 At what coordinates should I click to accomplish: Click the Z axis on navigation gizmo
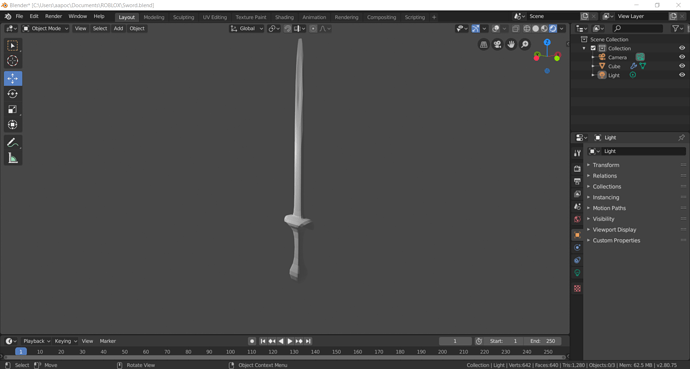click(x=547, y=42)
